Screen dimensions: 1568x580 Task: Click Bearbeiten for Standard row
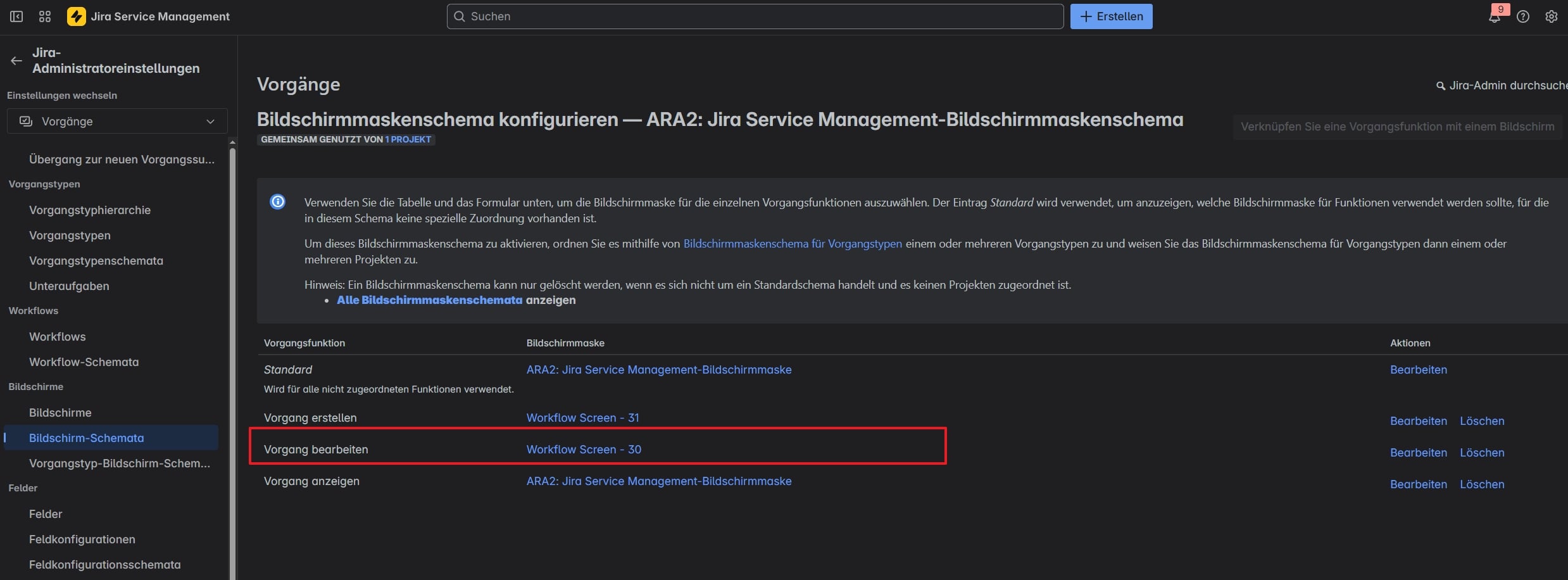(x=1419, y=370)
